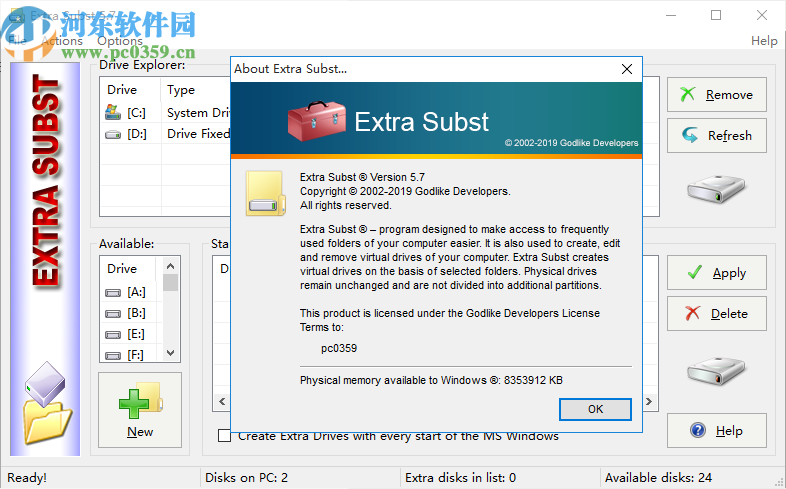Viewport: 786px width, 489px height.
Task: Select drive [C:] in Drive Explorer
Action: [x=136, y=113]
